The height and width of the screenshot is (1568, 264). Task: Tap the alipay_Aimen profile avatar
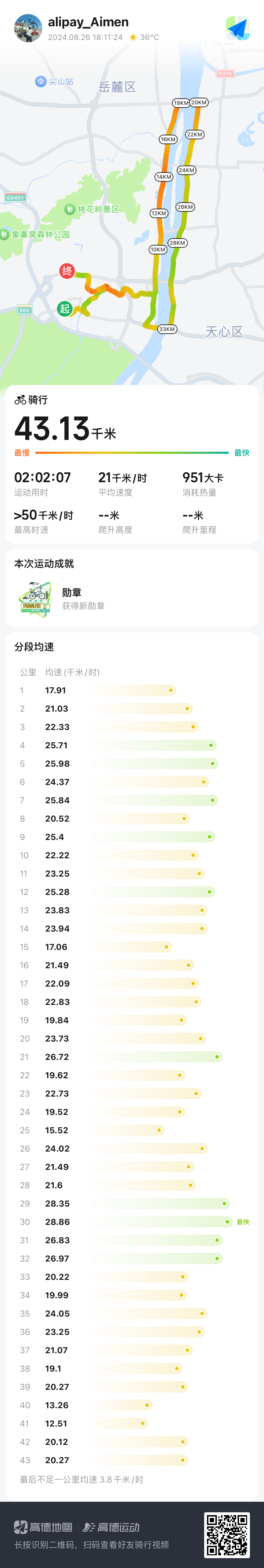tap(28, 28)
